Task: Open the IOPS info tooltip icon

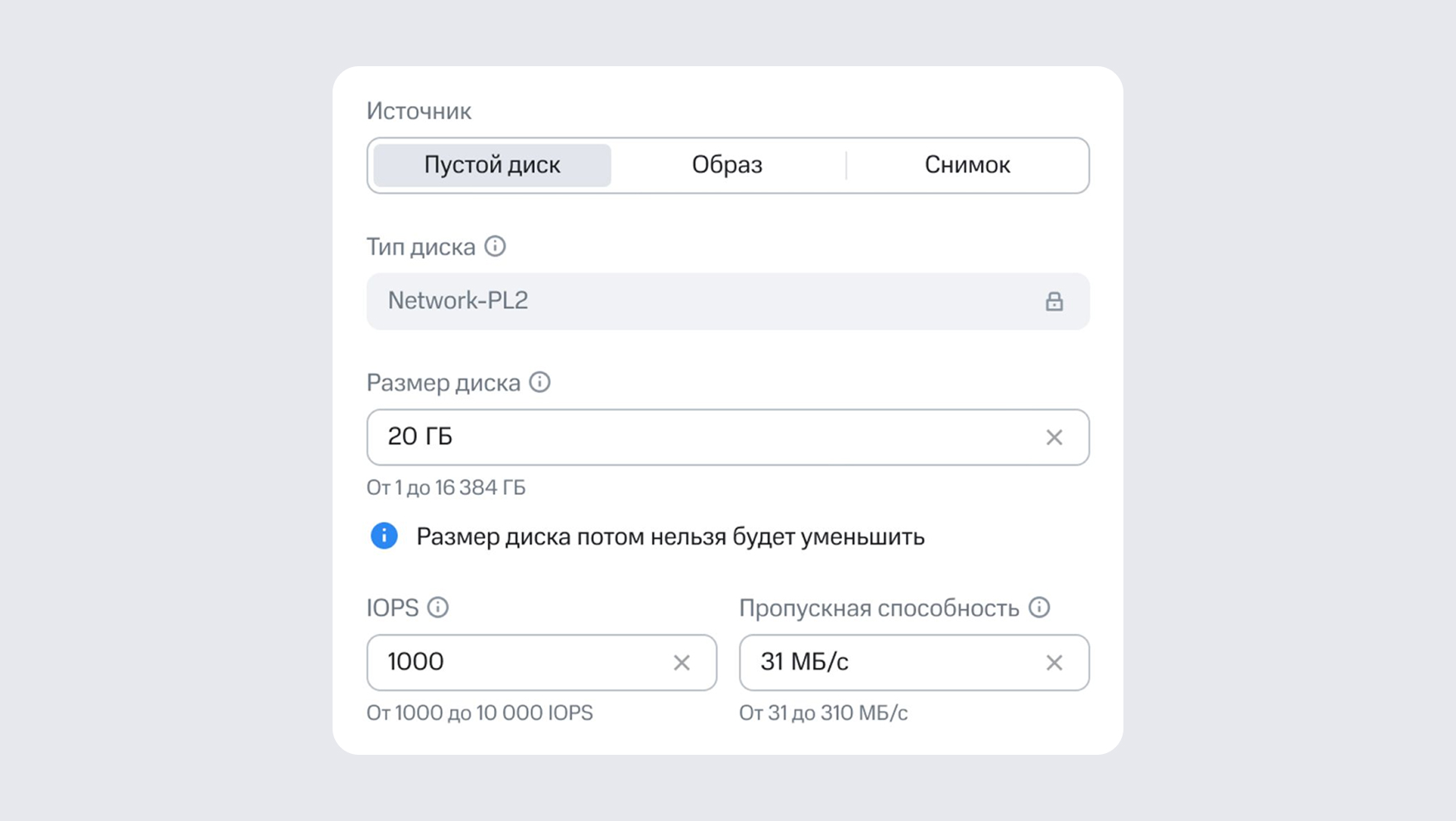Action: pos(438,607)
